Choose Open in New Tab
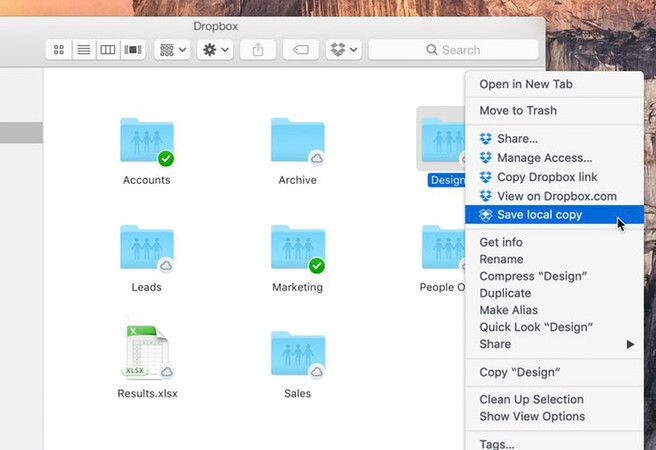The image size is (656, 450). coord(554,84)
